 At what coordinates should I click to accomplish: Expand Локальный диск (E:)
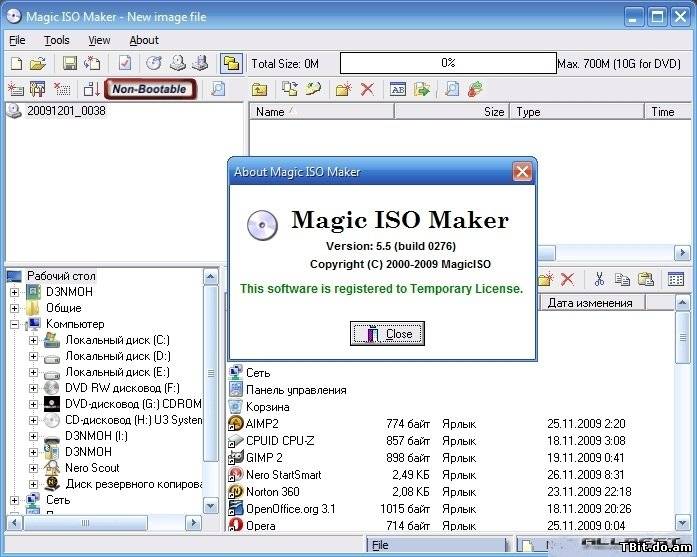click(x=33, y=373)
